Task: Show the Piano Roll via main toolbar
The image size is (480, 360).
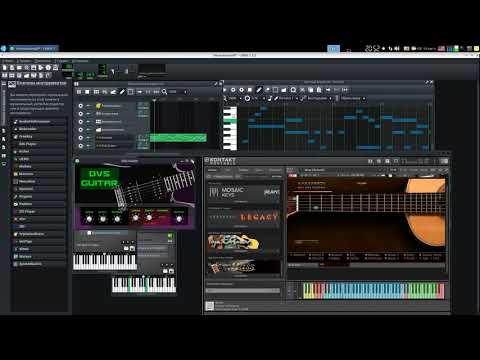Action: tap(19, 76)
